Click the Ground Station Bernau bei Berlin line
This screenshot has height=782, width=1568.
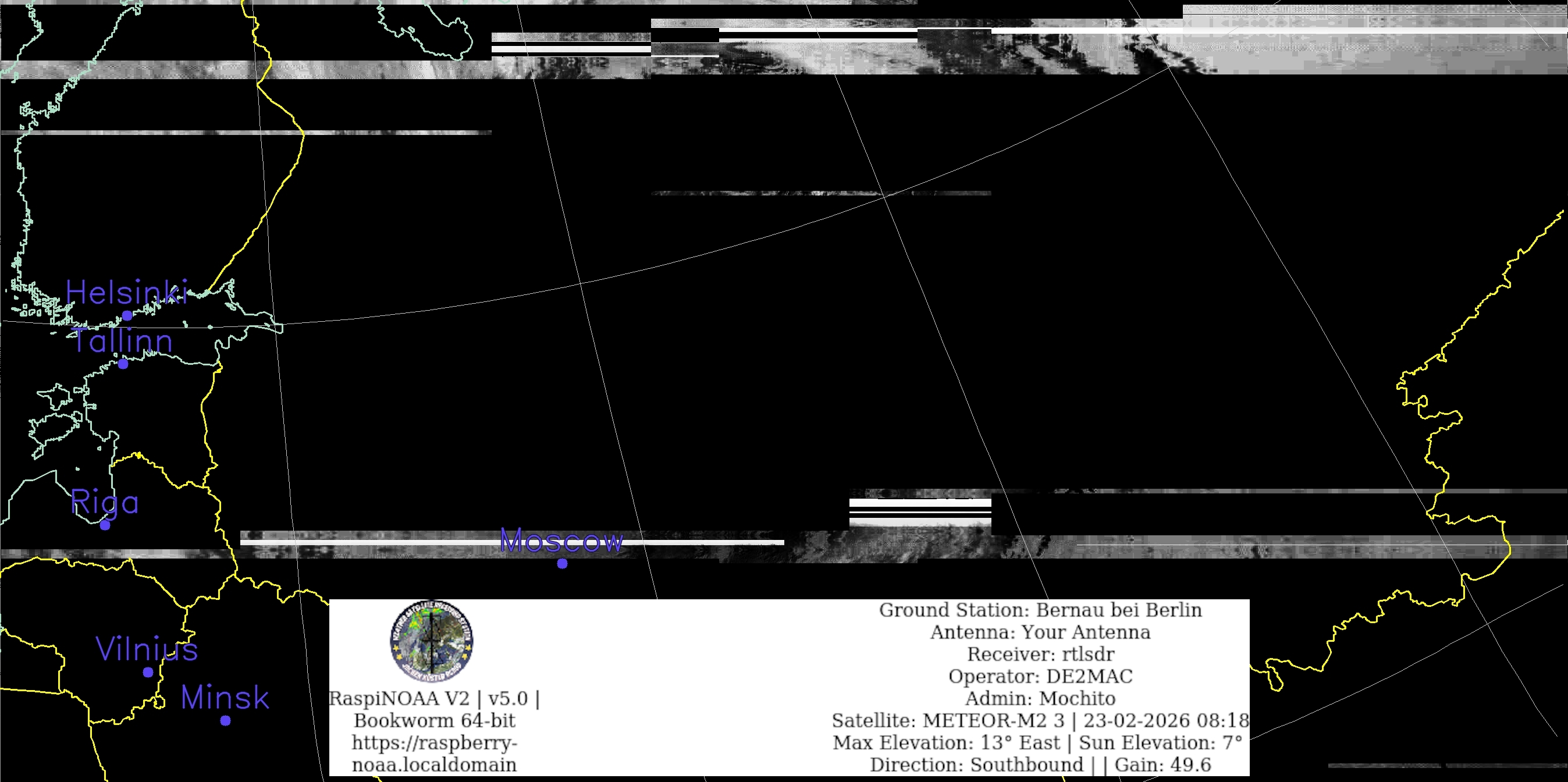[1040, 610]
